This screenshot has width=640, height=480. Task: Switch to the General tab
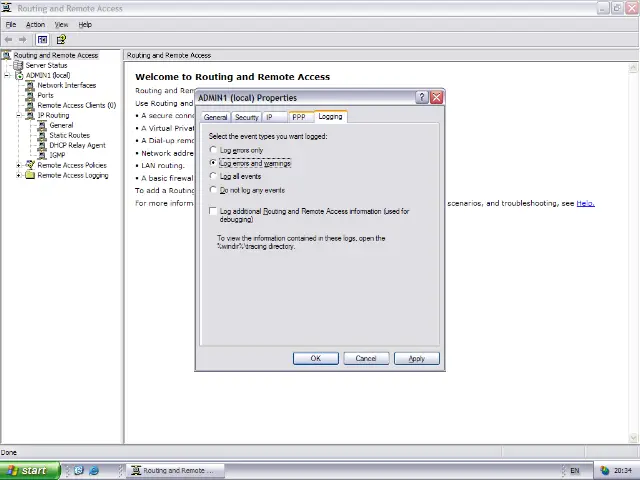(215, 117)
